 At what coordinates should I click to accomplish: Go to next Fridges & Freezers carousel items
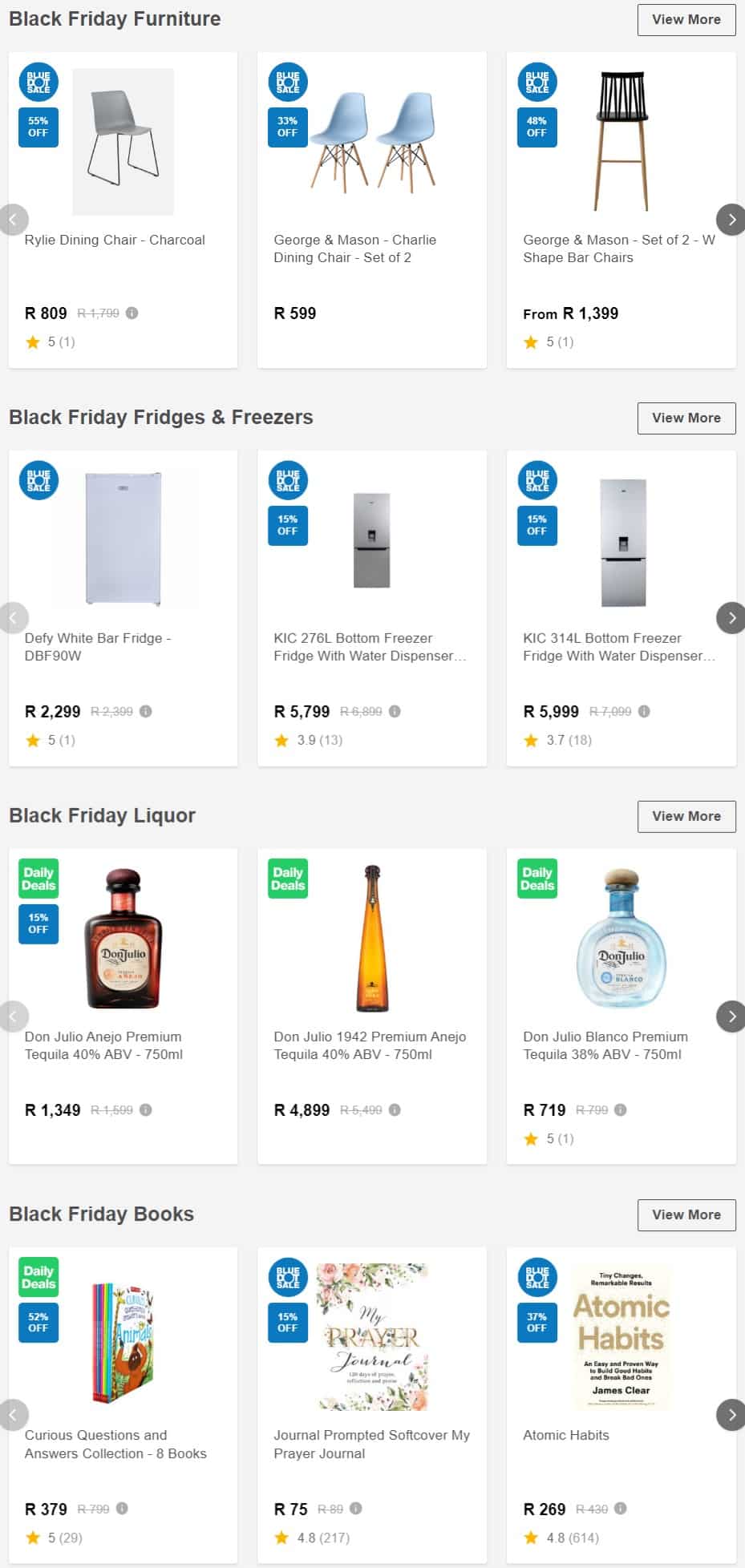click(731, 617)
